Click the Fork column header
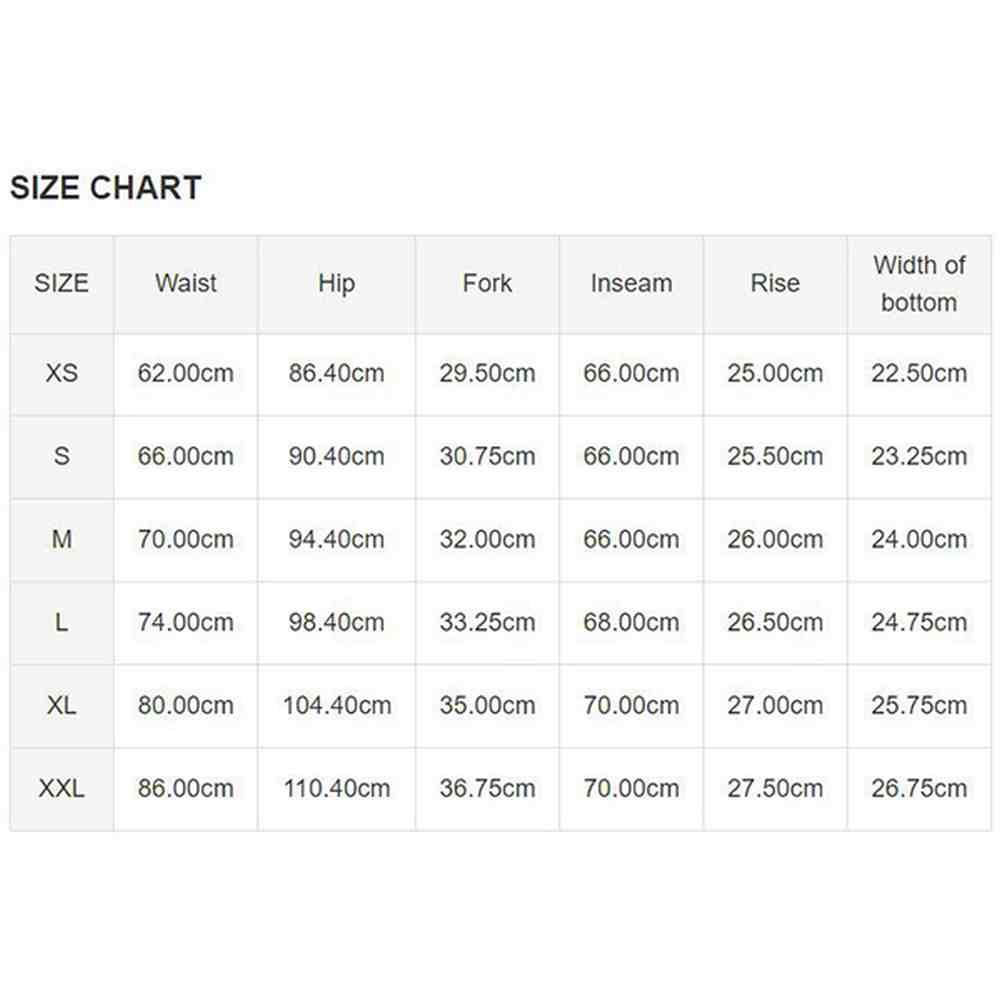Image resolution: width=1000 pixels, height=1000 pixels. [487, 283]
